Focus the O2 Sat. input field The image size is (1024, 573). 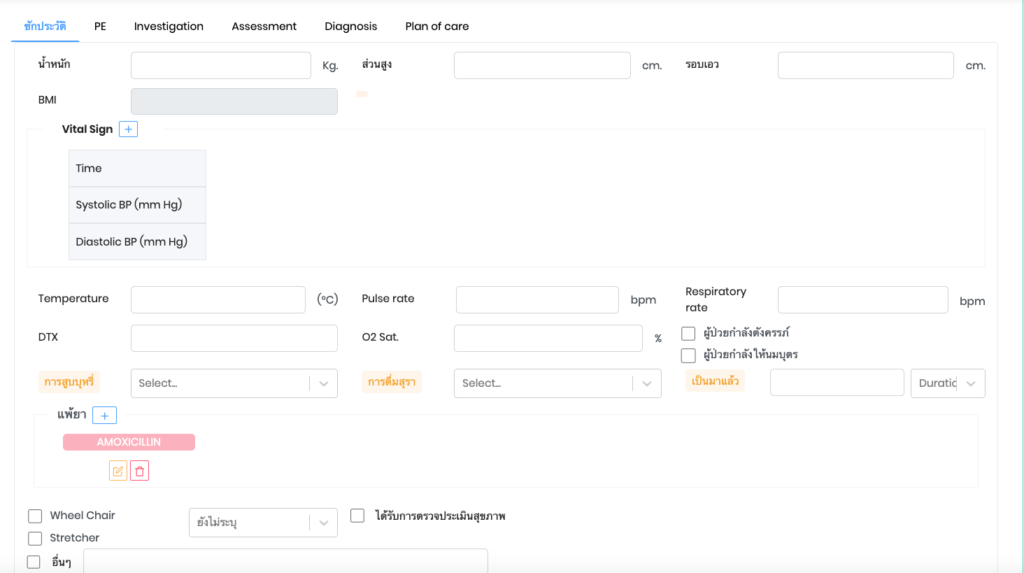click(548, 338)
